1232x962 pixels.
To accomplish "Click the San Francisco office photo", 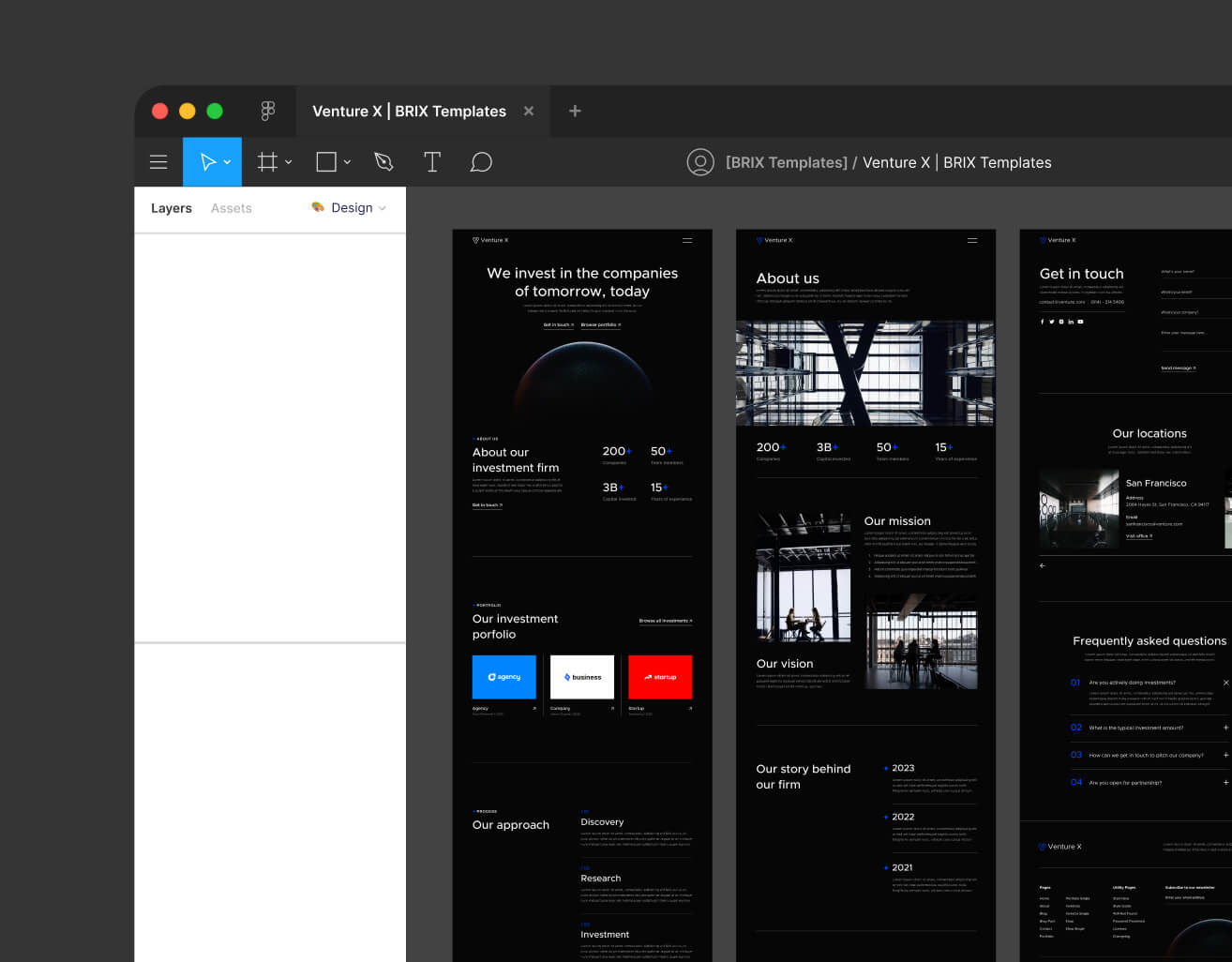I will coord(1078,508).
